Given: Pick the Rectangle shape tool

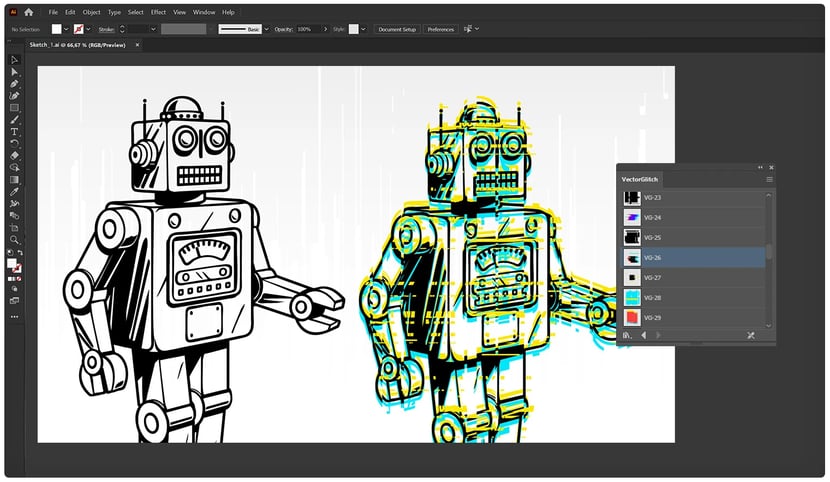Looking at the screenshot, I should pos(14,108).
